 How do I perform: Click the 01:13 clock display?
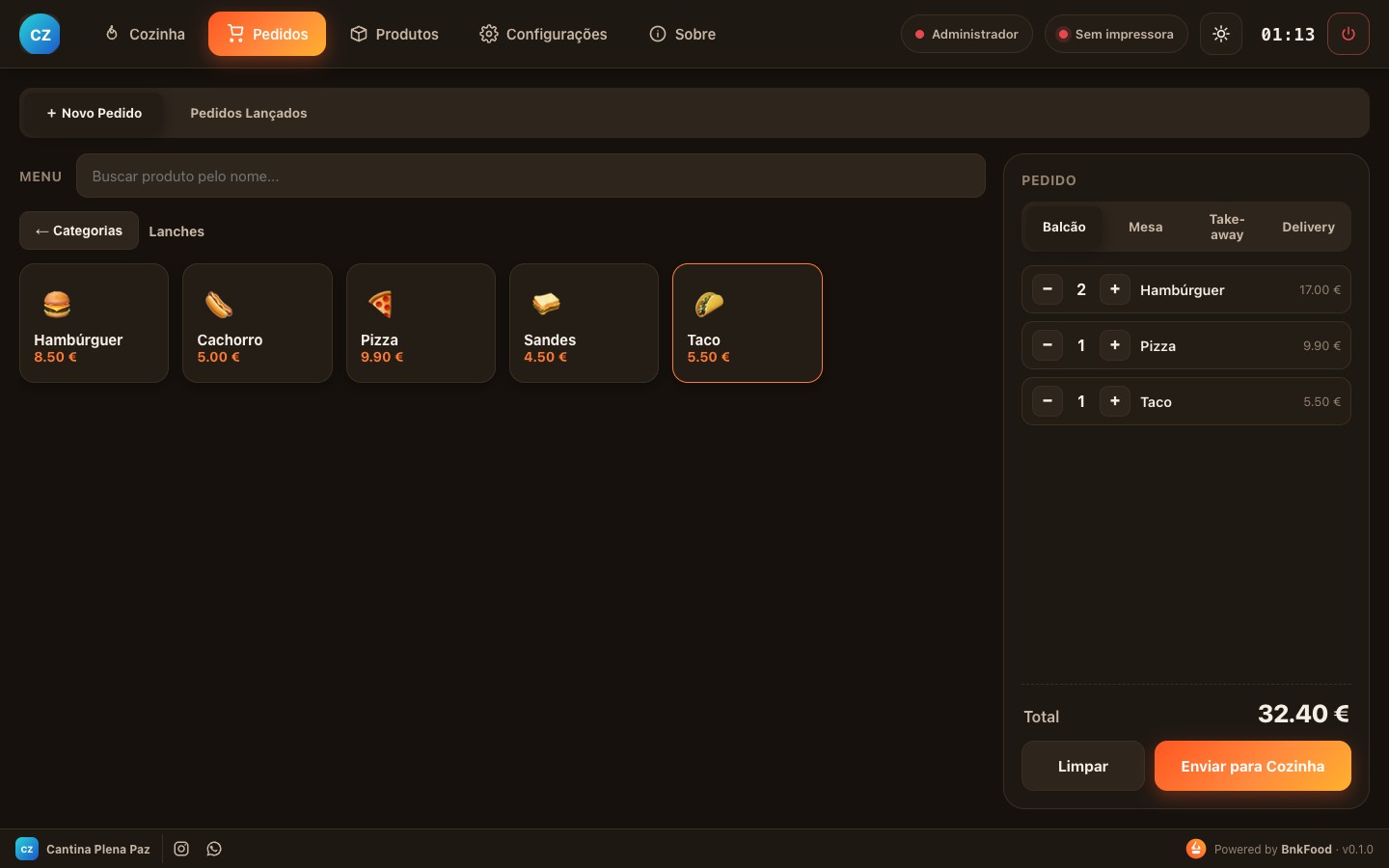coord(1288,34)
